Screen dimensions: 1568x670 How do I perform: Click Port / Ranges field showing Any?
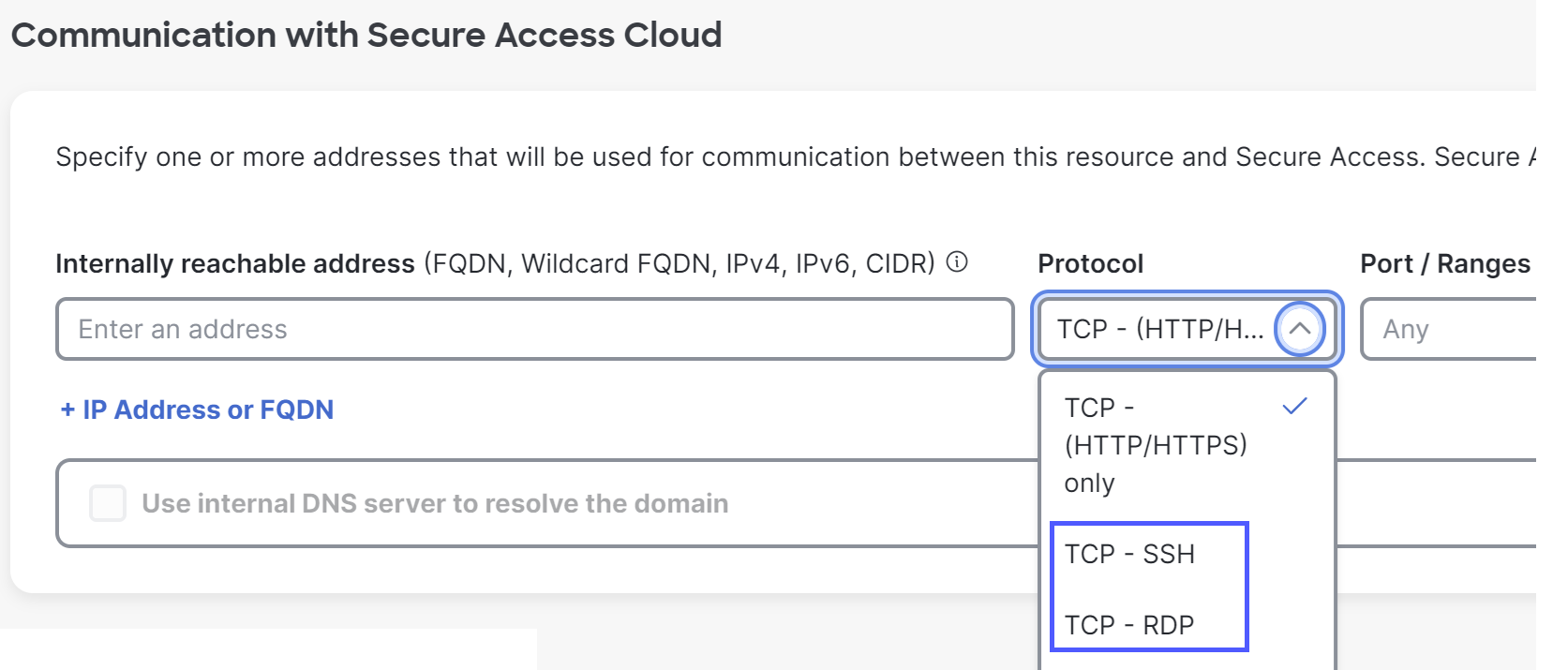(1448, 329)
